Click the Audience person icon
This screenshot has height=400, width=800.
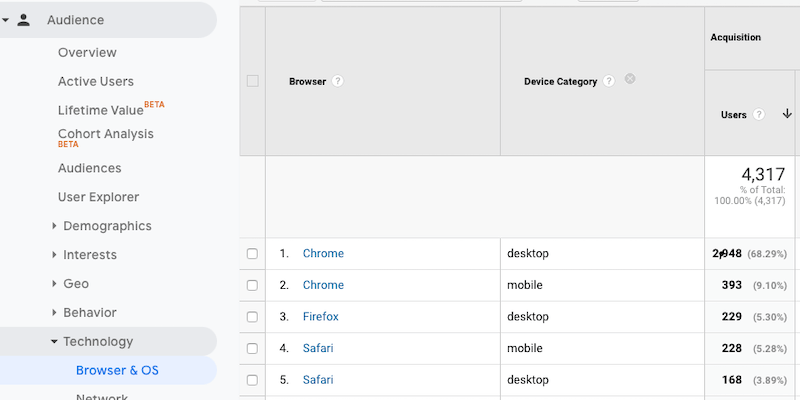pyautogui.click(x=24, y=20)
